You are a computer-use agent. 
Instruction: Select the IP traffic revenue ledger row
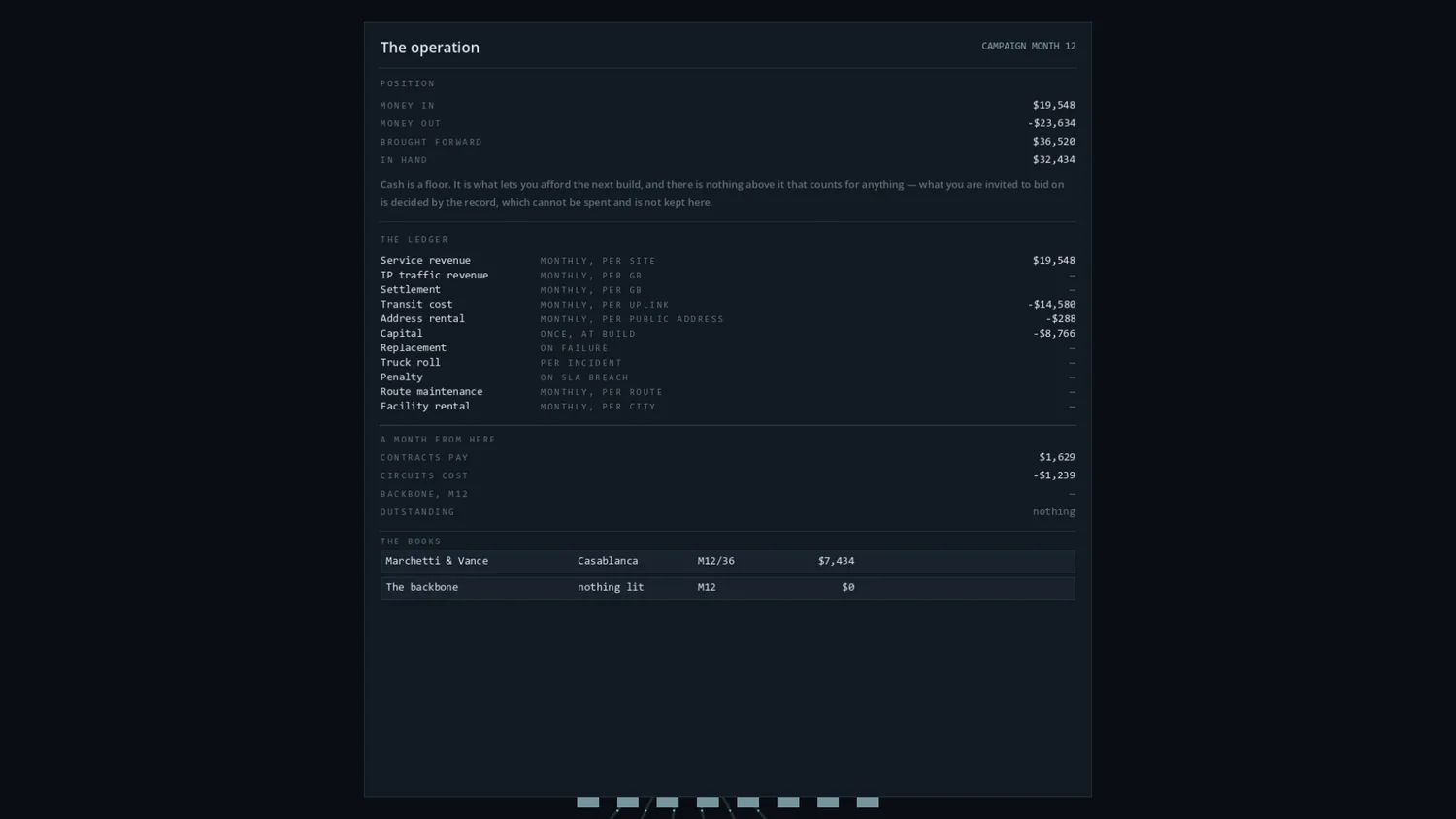pos(727,275)
